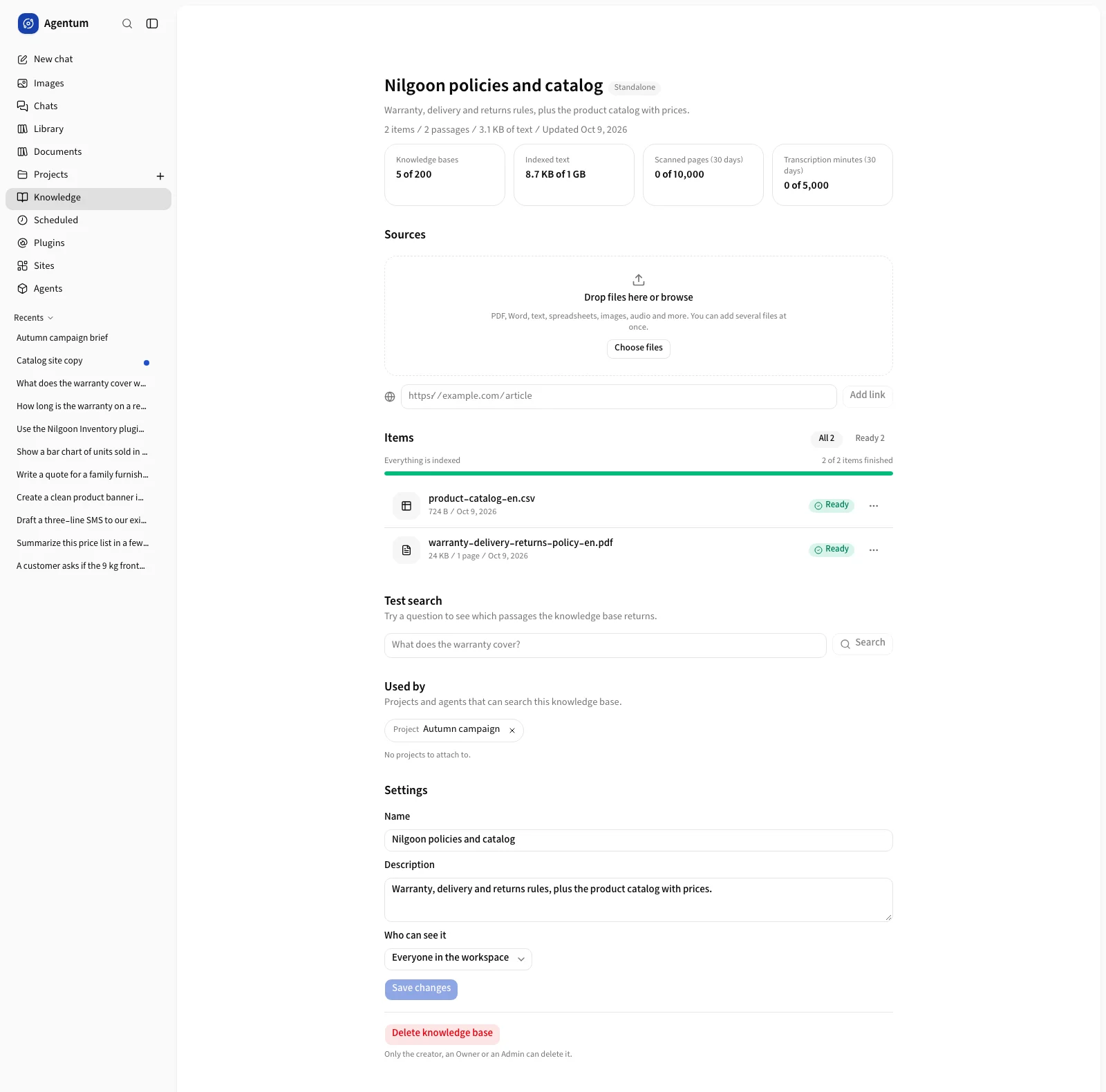The image size is (1106, 1092).
Task: Go to Chats in the sidebar
Action: click(x=88, y=106)
